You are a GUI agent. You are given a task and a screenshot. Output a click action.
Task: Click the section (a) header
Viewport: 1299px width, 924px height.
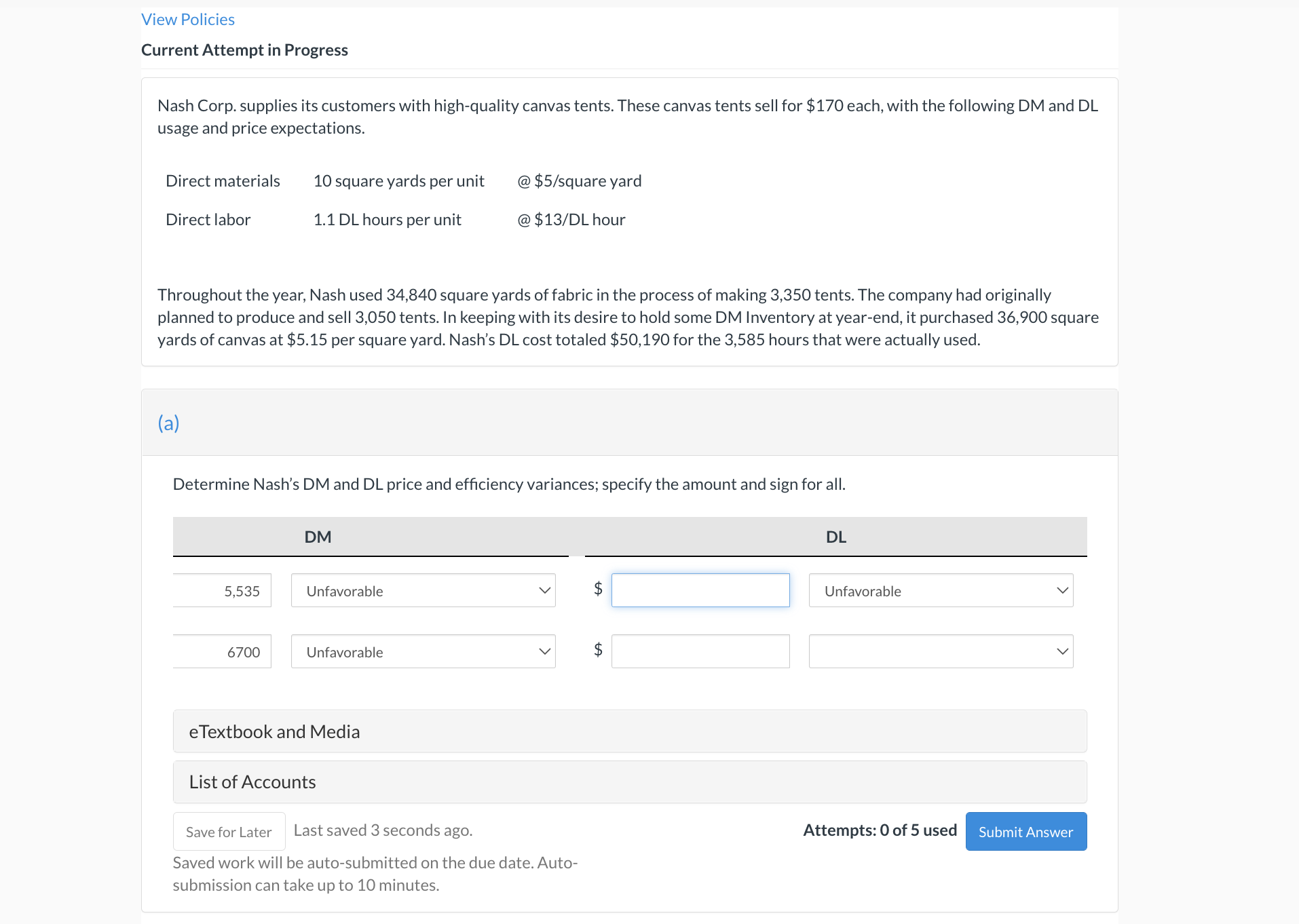(168, 422)
